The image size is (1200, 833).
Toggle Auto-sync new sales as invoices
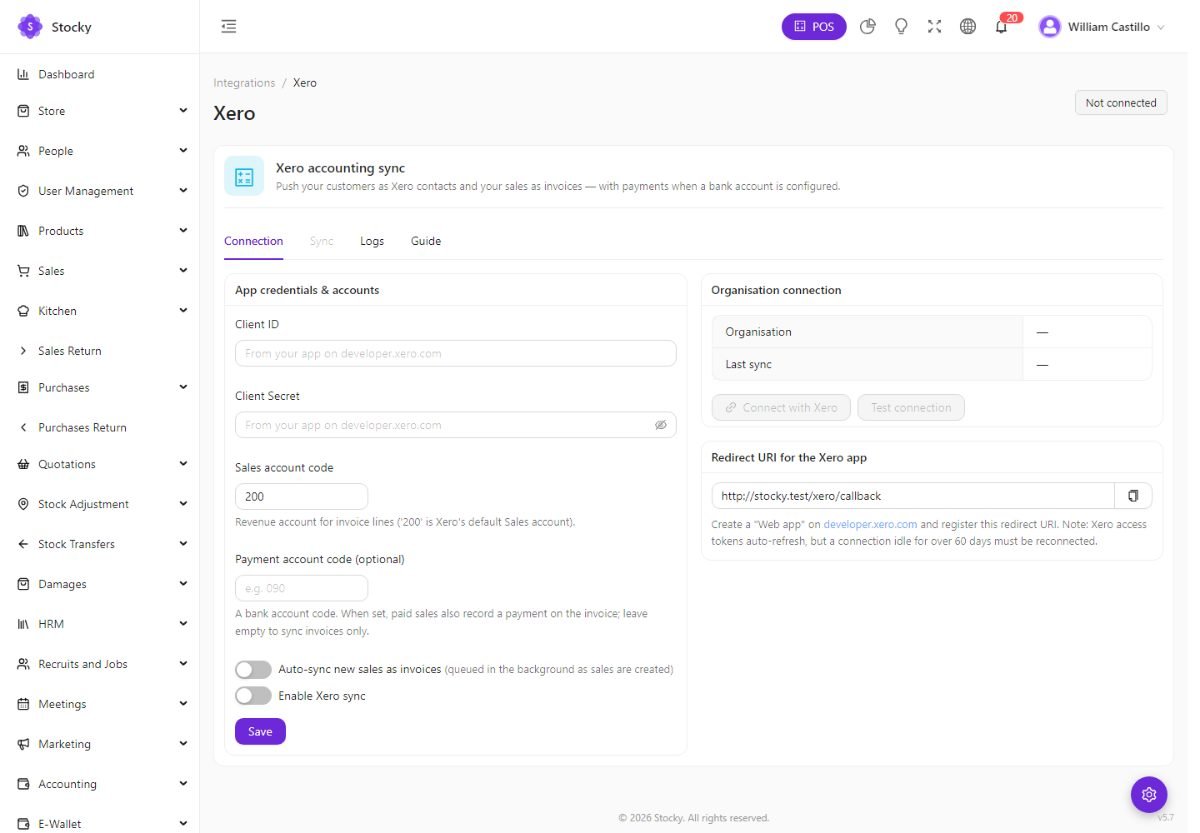coord(253,669)
